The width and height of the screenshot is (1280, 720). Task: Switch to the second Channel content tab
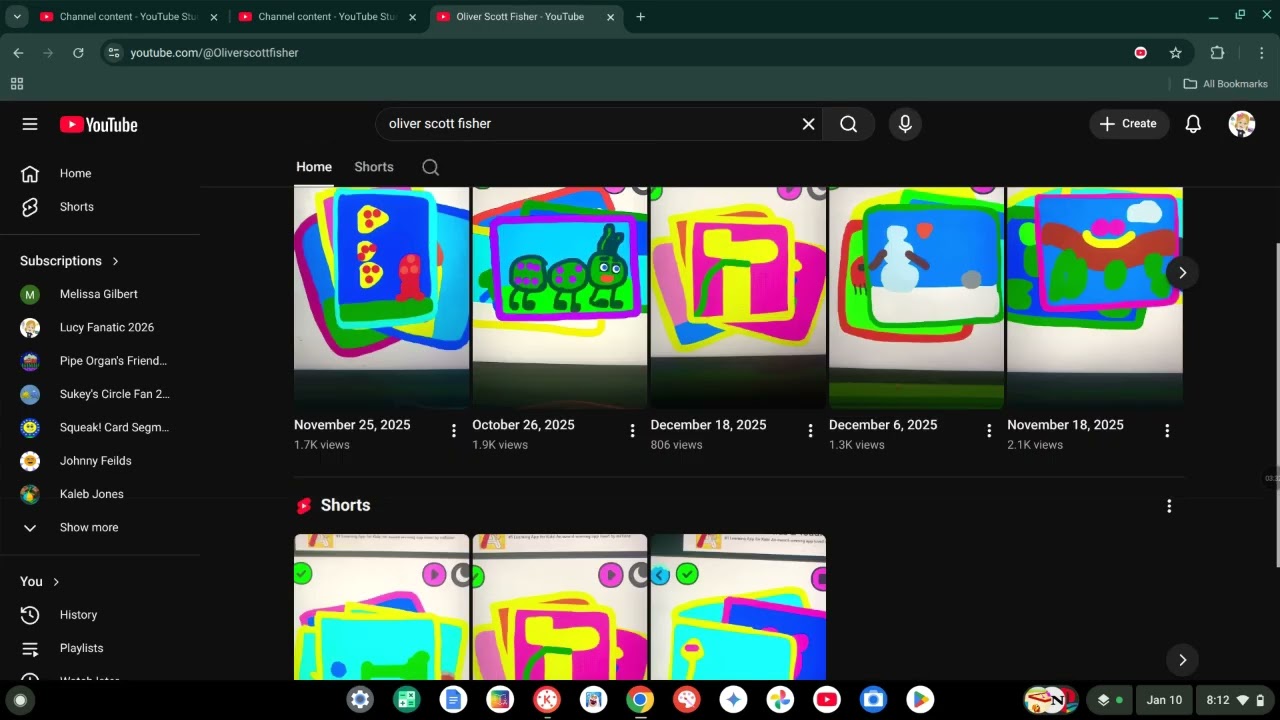(x=328, y=17)
